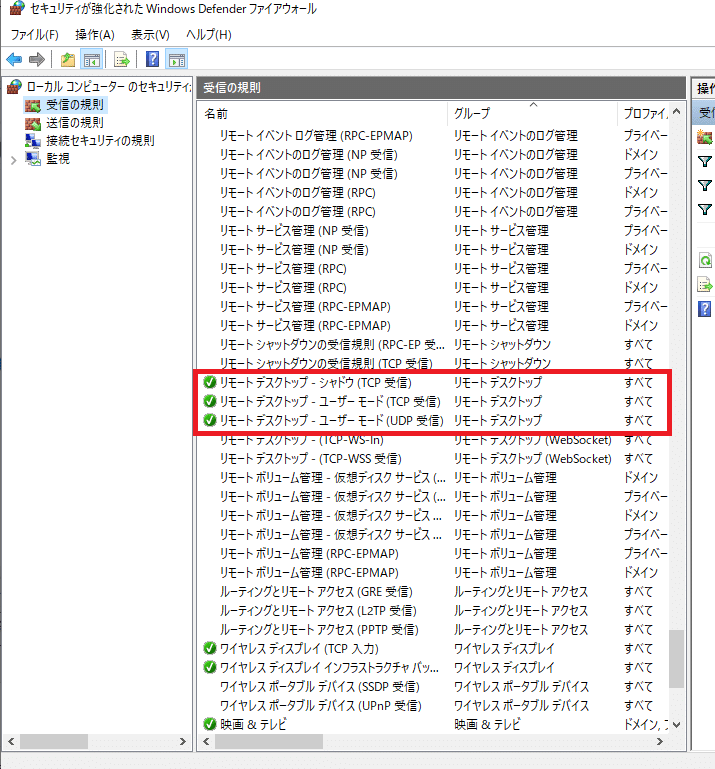715x769 pixels.
Task: Click the second filter funnel icon in actions pane
Action: coord(705,185)
